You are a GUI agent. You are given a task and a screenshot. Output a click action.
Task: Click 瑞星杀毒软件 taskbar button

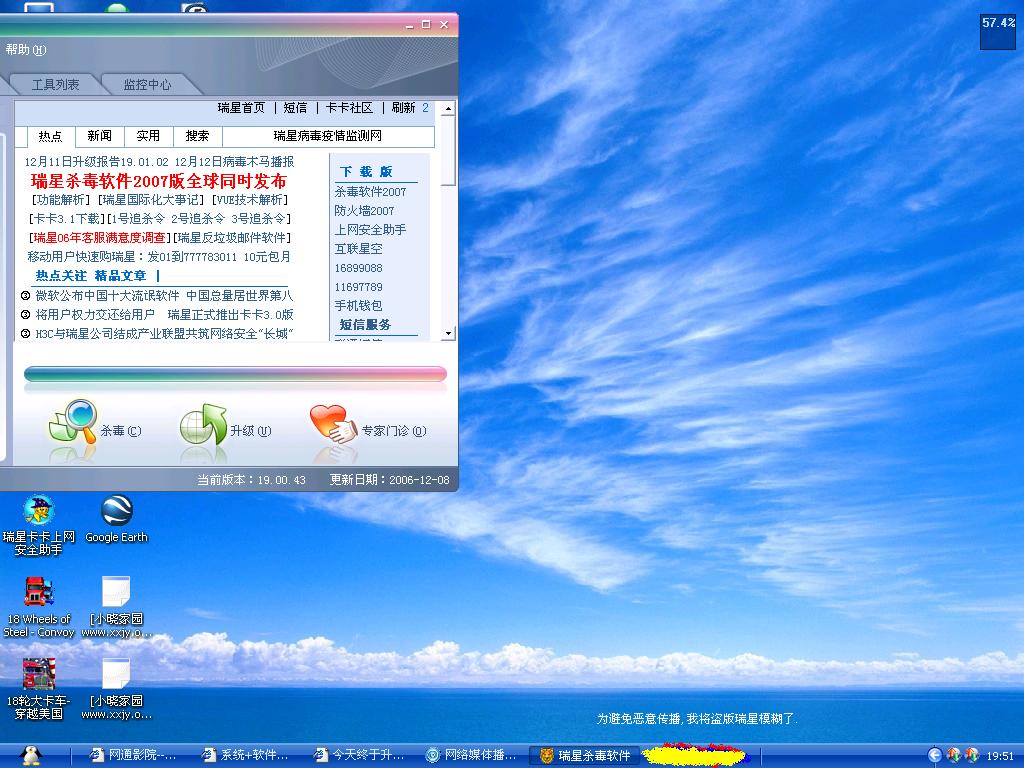[584, 756]
